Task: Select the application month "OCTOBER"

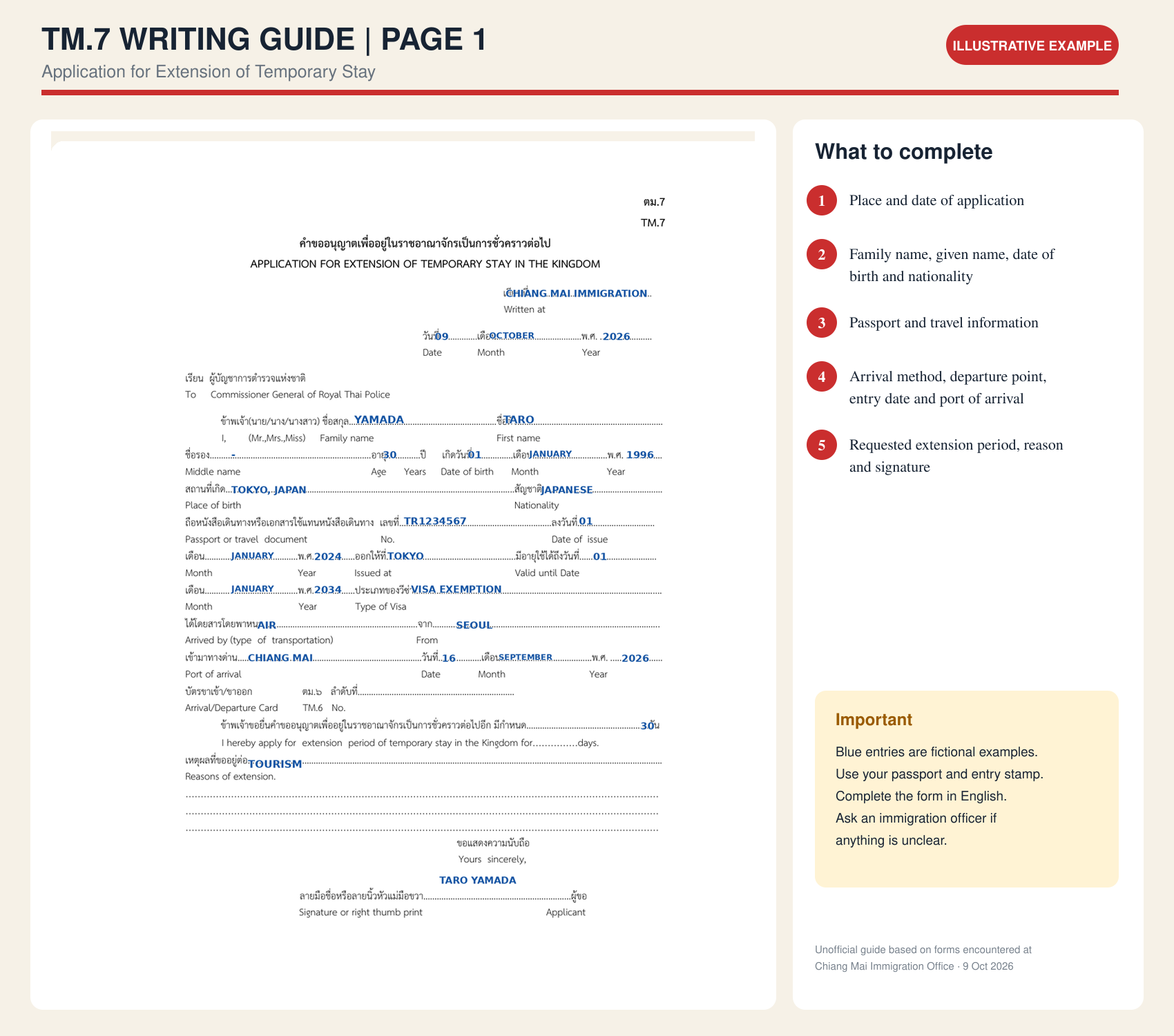Action: (x=512, y=336)
